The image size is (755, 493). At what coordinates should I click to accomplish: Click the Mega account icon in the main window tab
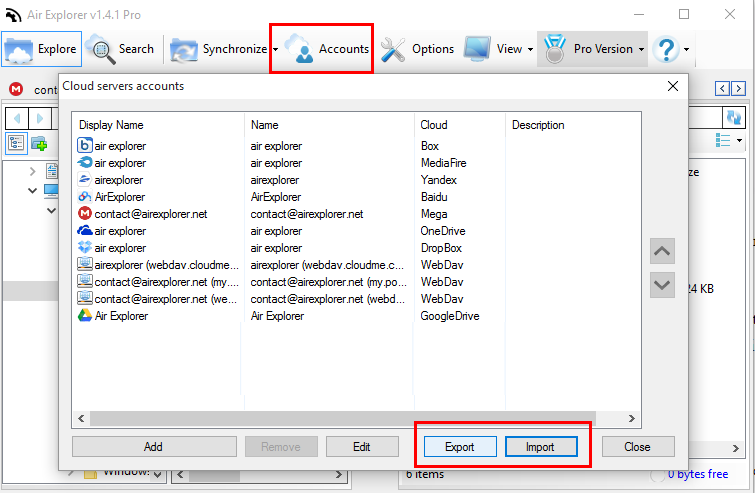click(16, 89)
